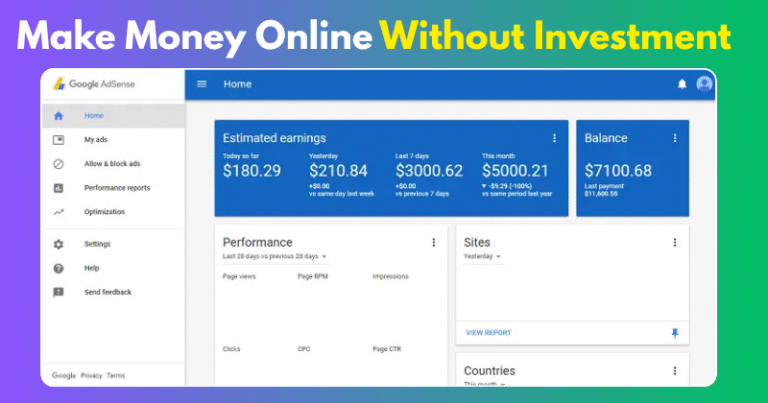
Task: Click the Countries card heading
Action: pos(489,371)
